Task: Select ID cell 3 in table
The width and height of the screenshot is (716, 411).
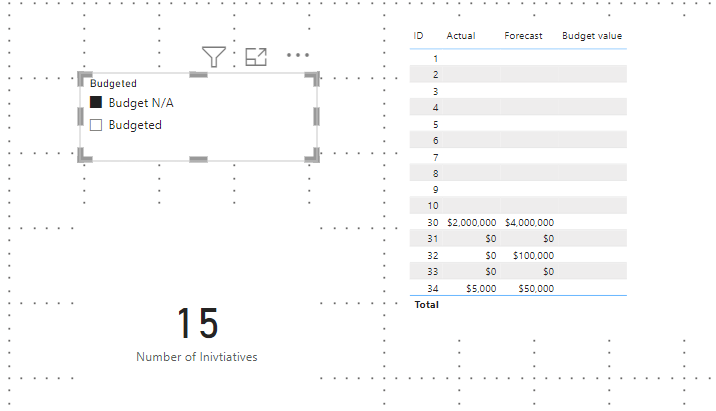Action: (x=436, y=91)
